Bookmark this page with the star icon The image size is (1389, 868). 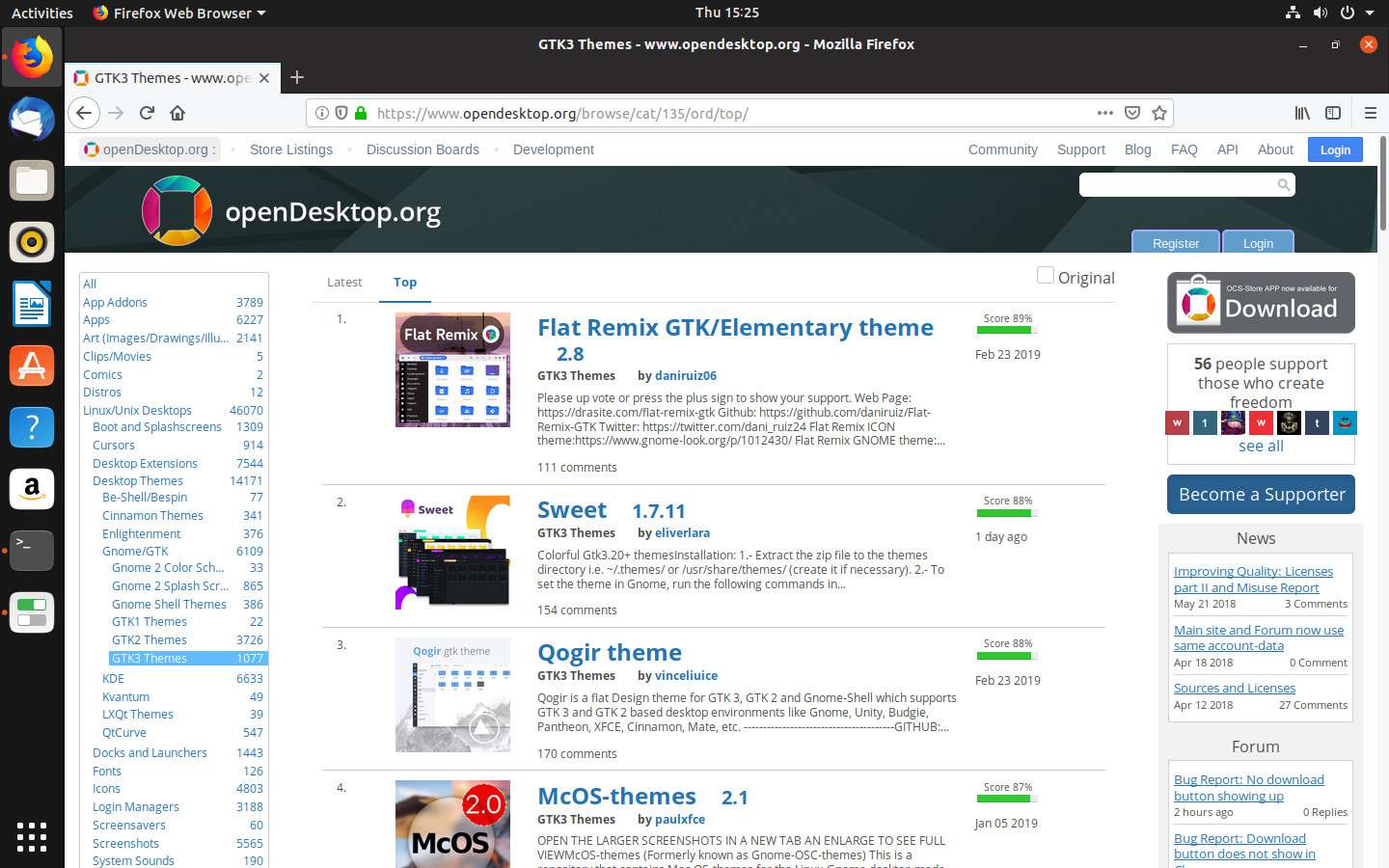coord(1159,113)
